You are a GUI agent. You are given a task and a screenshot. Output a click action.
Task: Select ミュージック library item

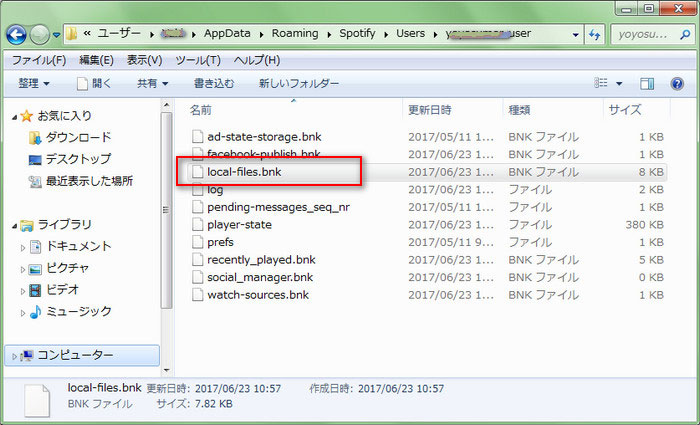(79, 311)
